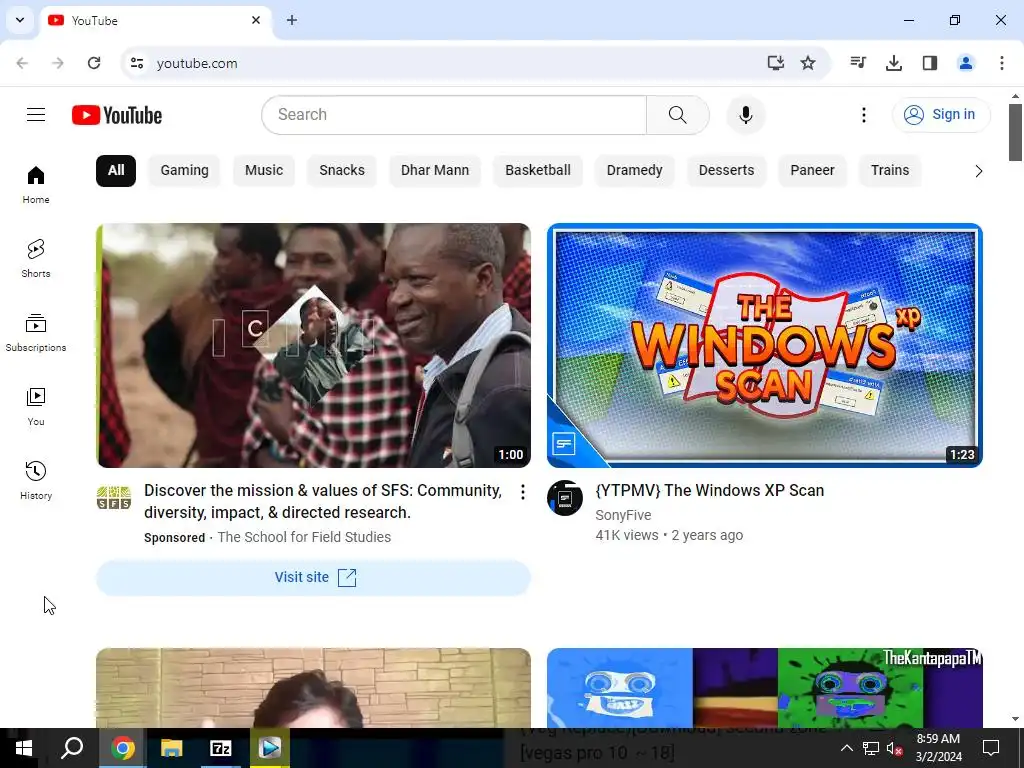Bookmark this page with the star
Image resolution: width=1024 pixels, height=768 pixels.
(808, 63)
